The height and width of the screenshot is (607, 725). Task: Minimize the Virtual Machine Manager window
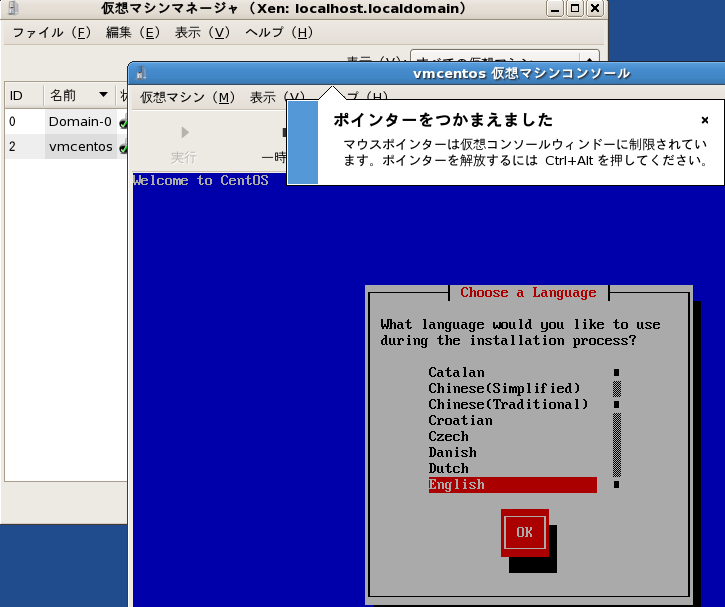click(554, 8)
